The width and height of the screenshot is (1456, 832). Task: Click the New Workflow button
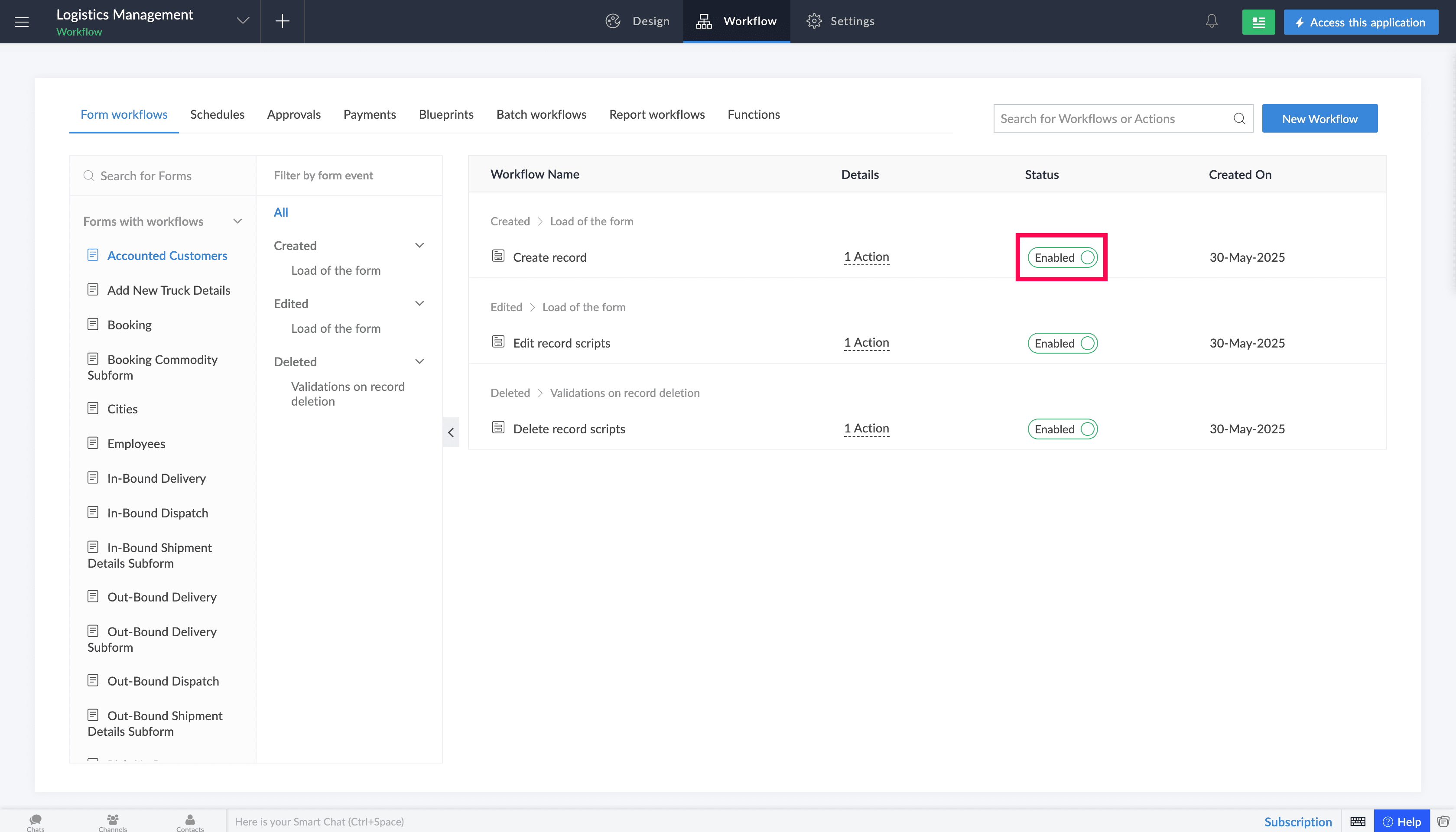tap(1319, 118)
